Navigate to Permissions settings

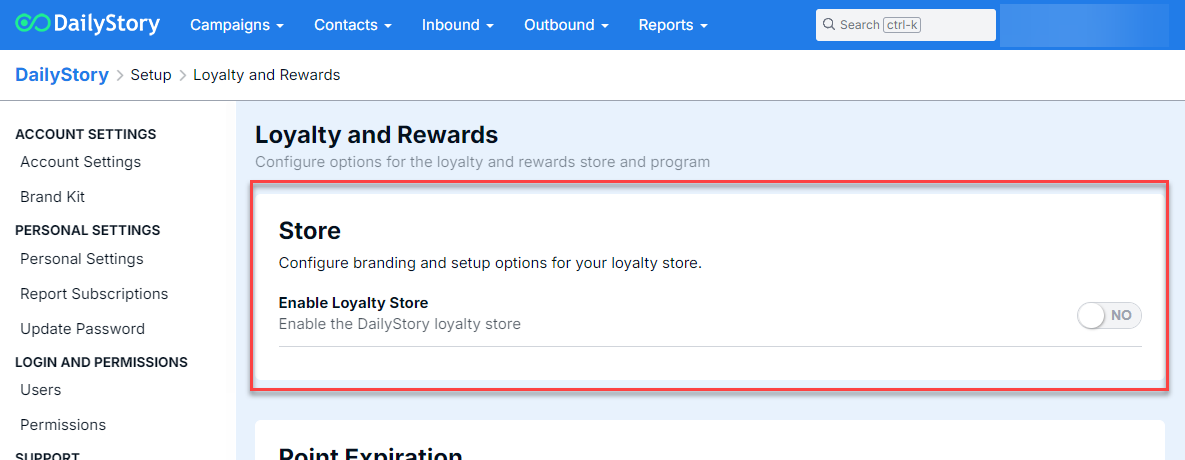pyautogui.click(x=63, y=425)
